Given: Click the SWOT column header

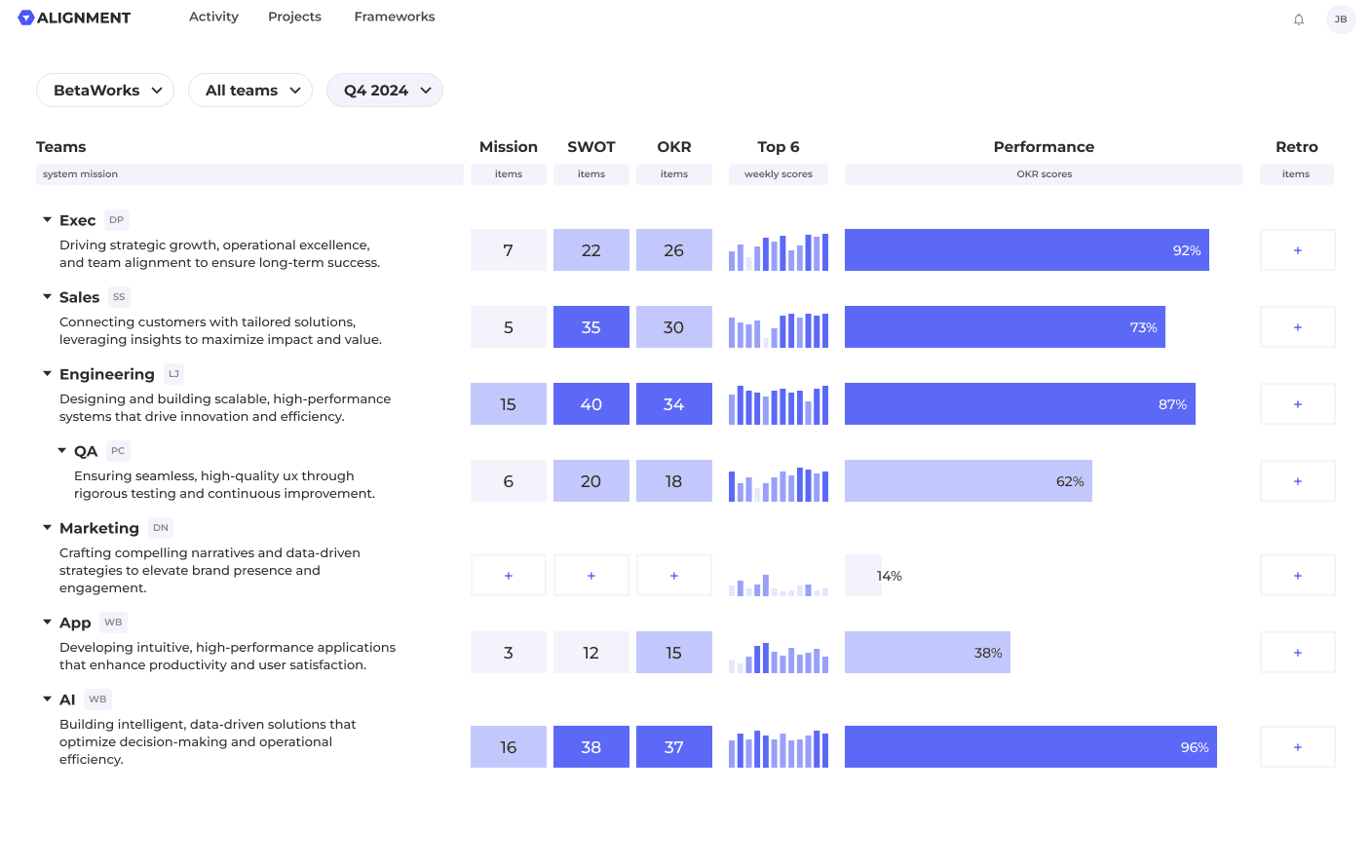Looking at the screenshot, I should click(591, 147).
